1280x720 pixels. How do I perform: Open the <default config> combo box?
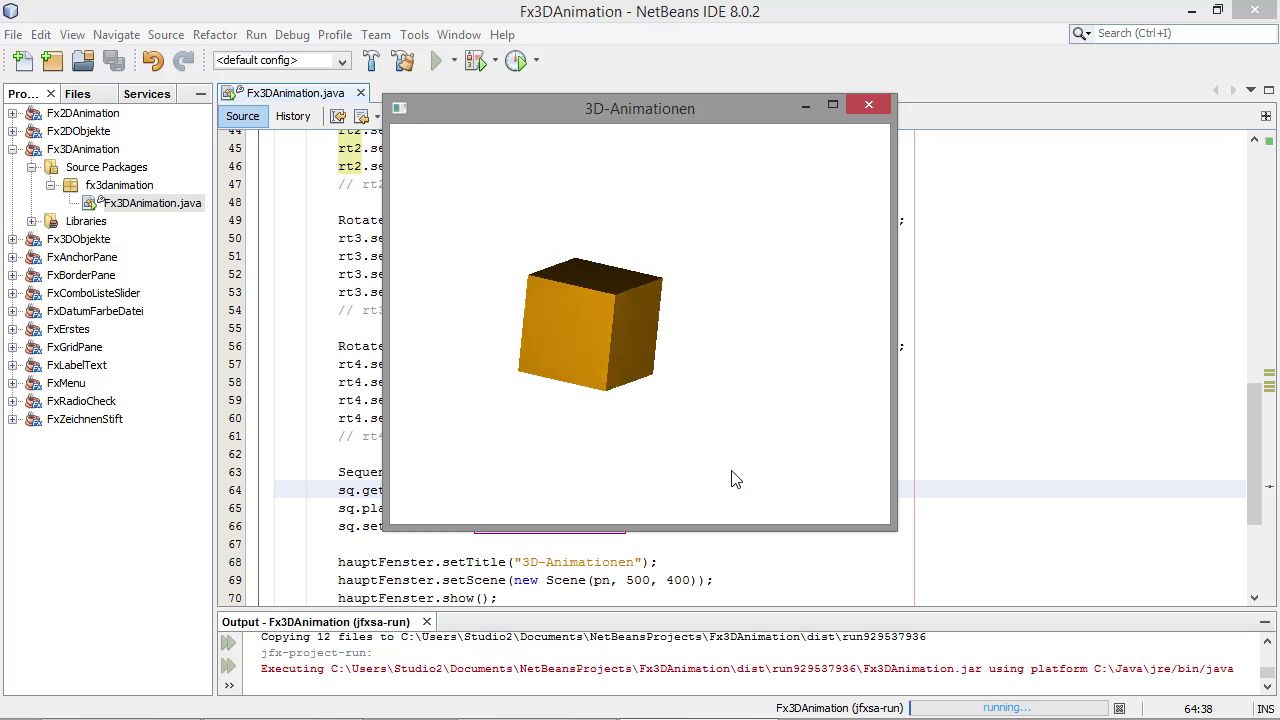[281, 61]
